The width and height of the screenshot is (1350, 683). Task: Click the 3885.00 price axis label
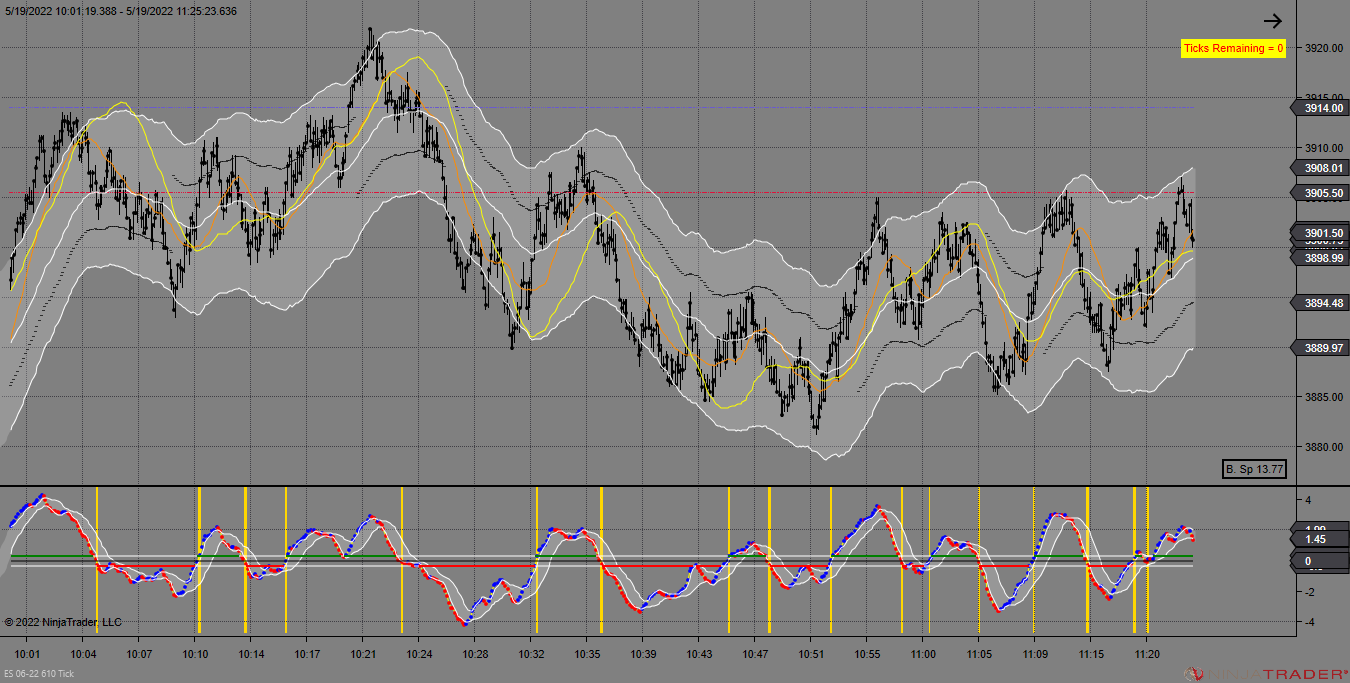(x=1323, y=397)
